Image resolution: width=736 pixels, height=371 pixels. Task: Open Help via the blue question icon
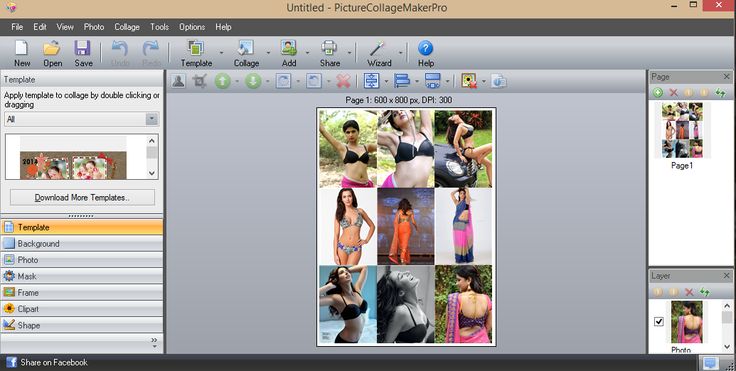425,48
